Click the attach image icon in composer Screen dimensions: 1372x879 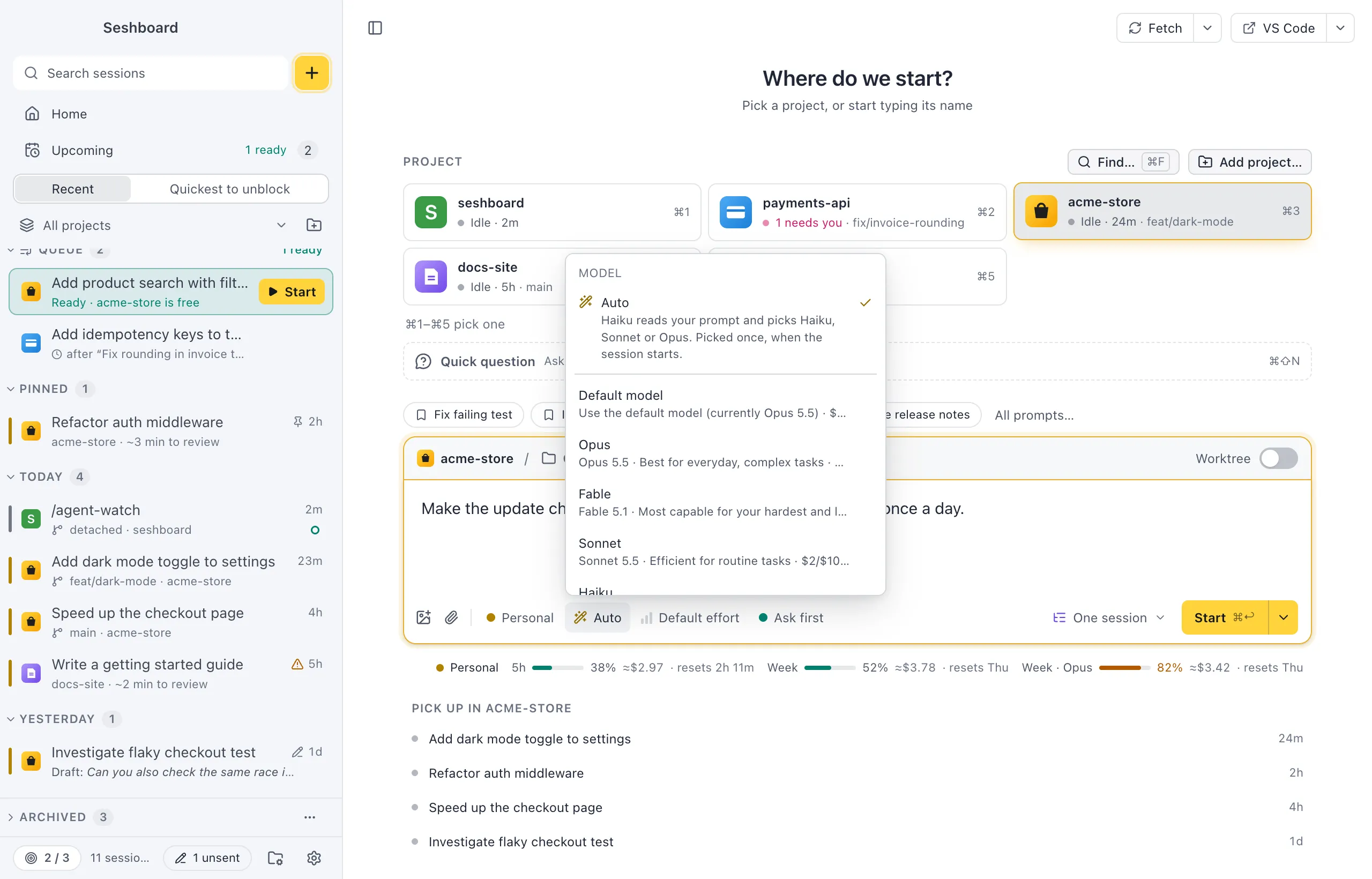point(423,617)
